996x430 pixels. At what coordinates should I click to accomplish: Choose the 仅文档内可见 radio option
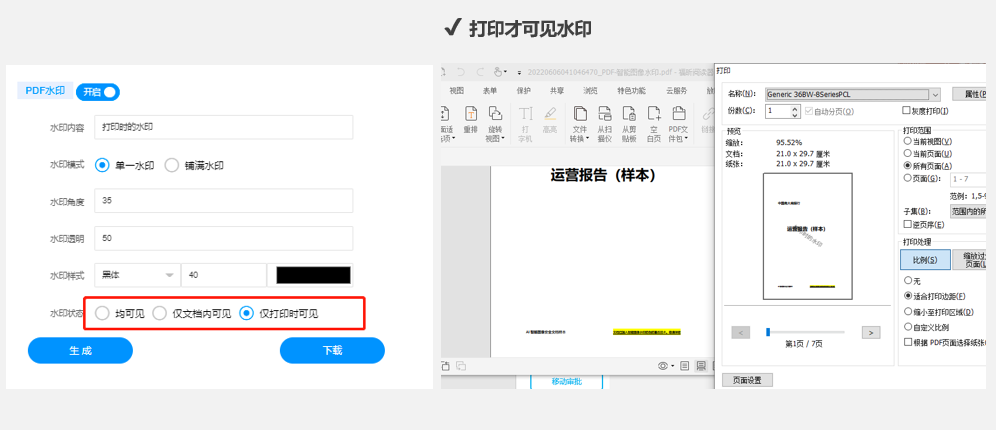[160, 313]
